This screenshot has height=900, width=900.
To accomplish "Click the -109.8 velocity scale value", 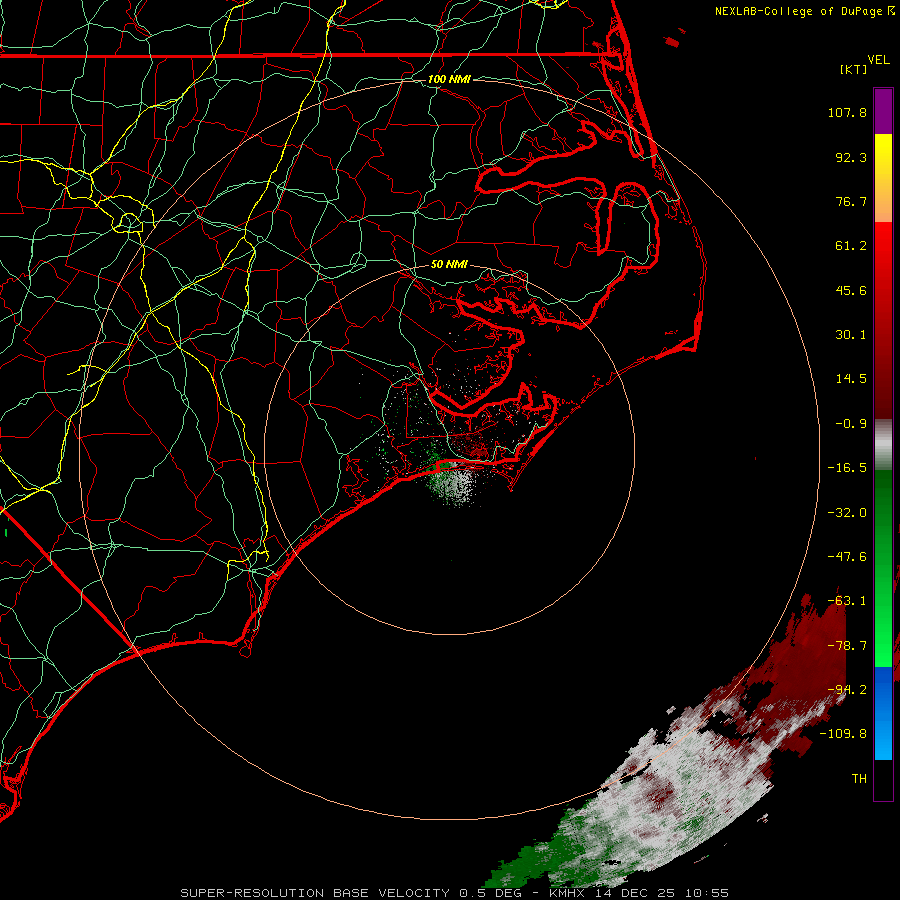I will (x=843, y=734).
